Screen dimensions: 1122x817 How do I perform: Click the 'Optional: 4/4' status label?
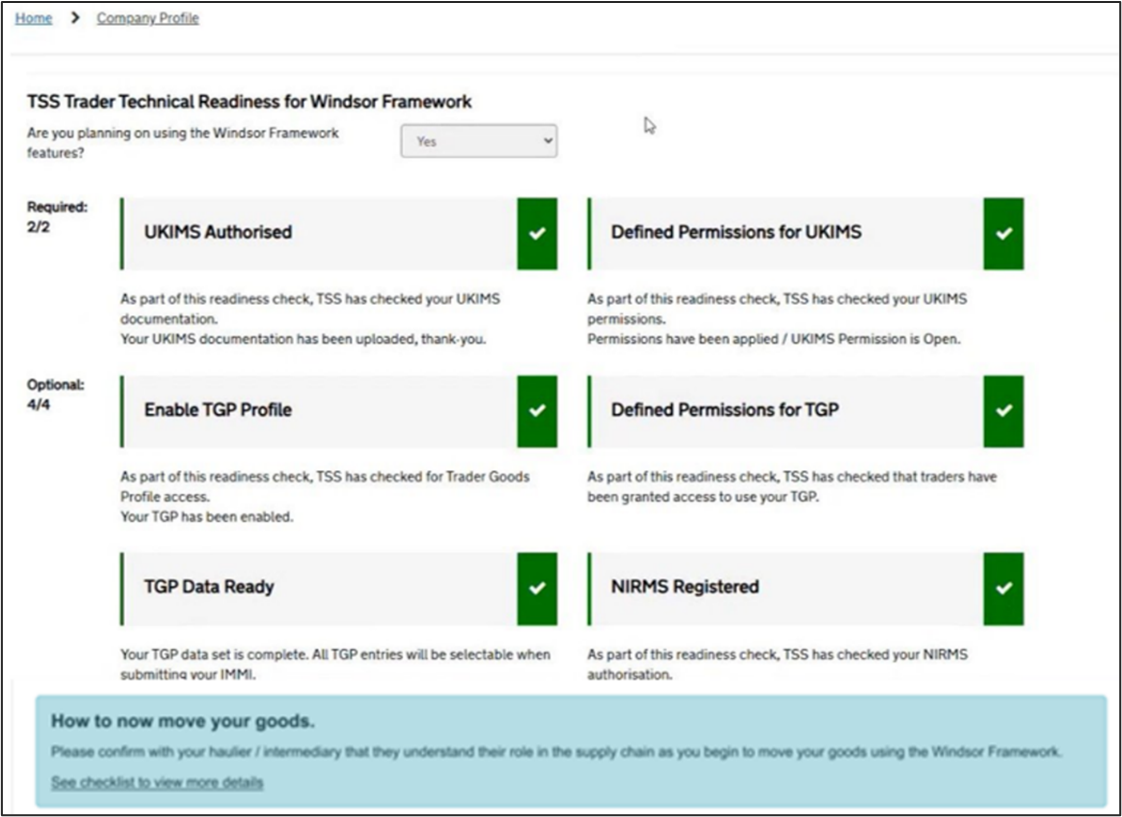(x=55, y=394)
